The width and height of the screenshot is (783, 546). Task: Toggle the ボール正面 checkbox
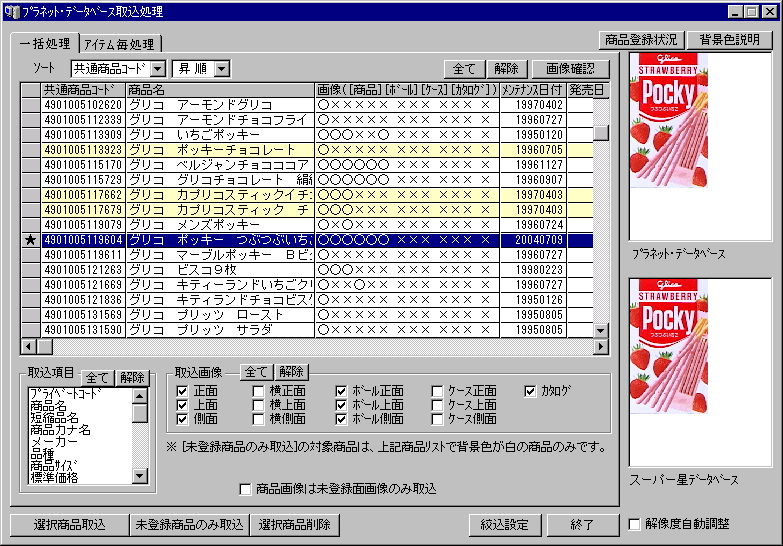(341, 391)
